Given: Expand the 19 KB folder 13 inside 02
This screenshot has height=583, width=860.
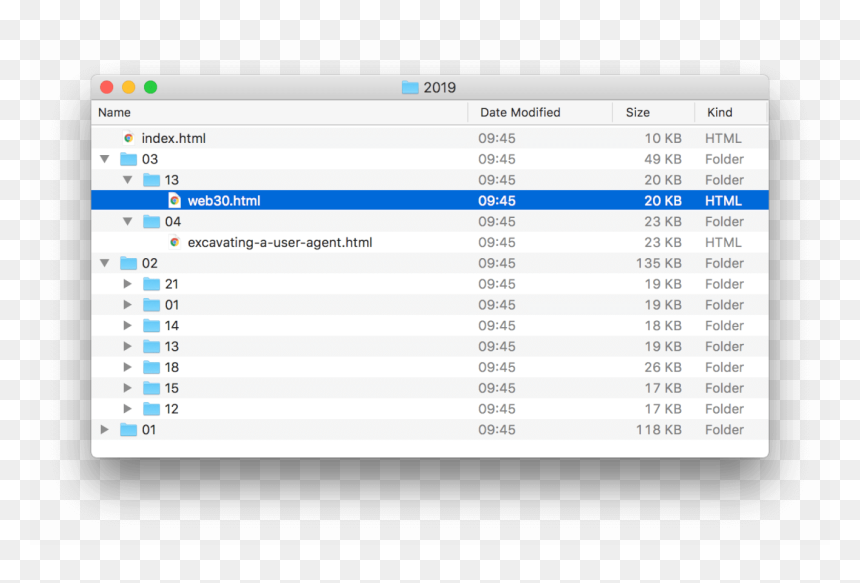Looking at the screenshot, I should coord(128,347).
